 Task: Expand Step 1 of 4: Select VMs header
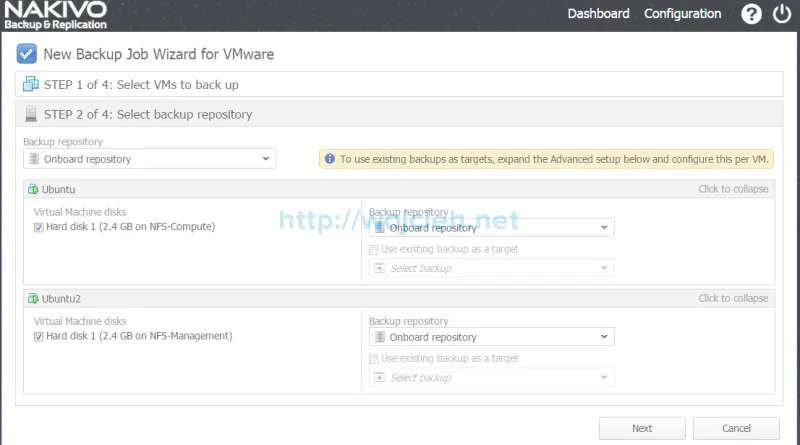141,85
